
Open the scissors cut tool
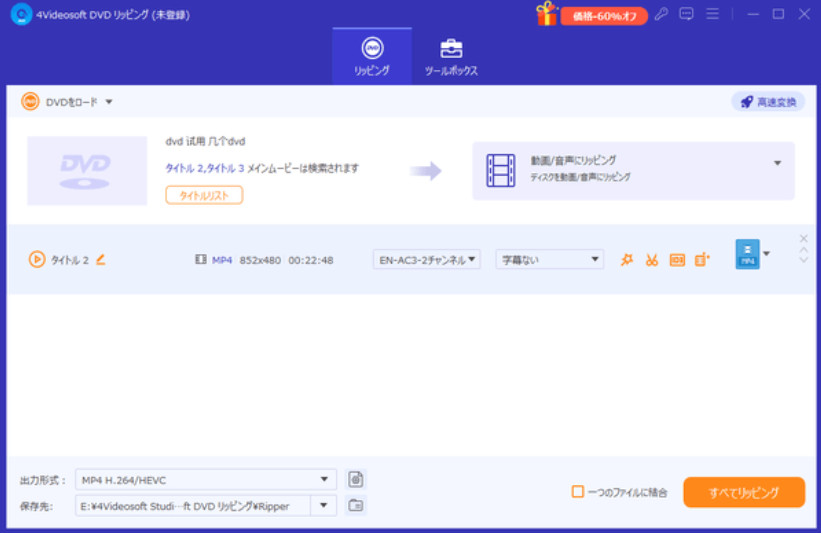point(652,260)
